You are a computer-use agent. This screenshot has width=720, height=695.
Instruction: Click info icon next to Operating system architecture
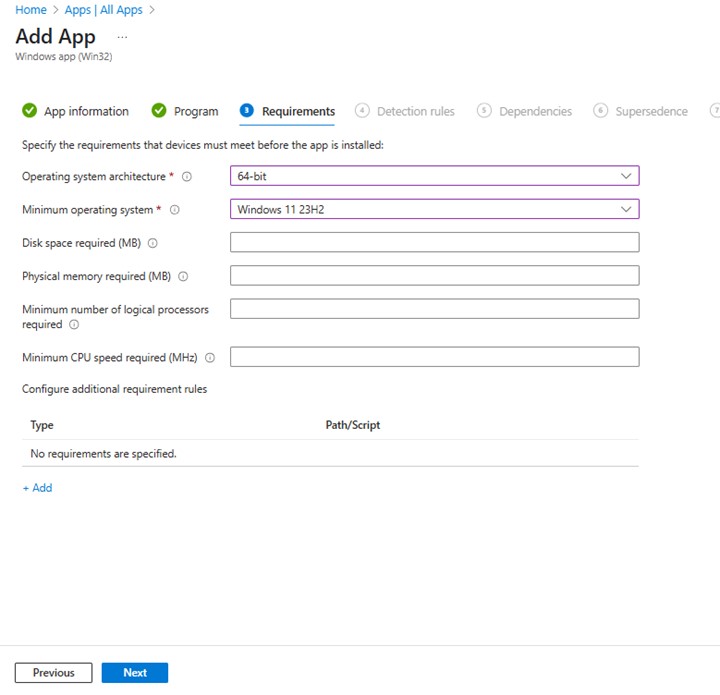click(x=187, y=177)
